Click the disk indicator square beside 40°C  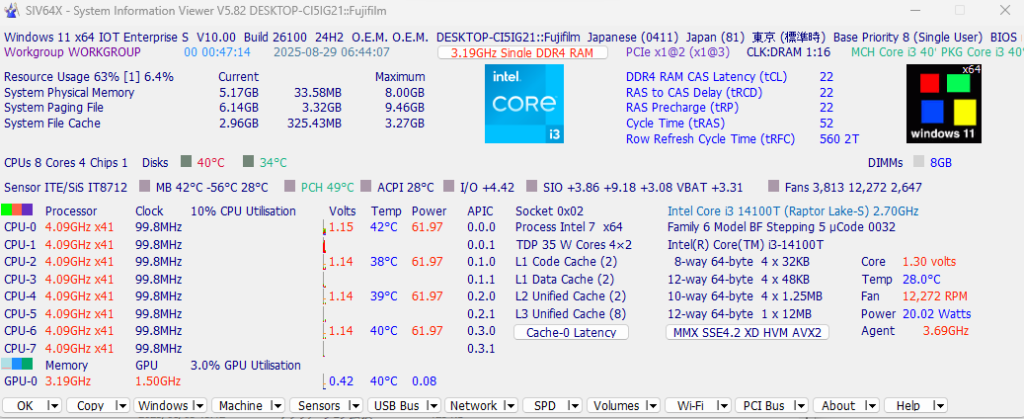[x=186, y=161]
